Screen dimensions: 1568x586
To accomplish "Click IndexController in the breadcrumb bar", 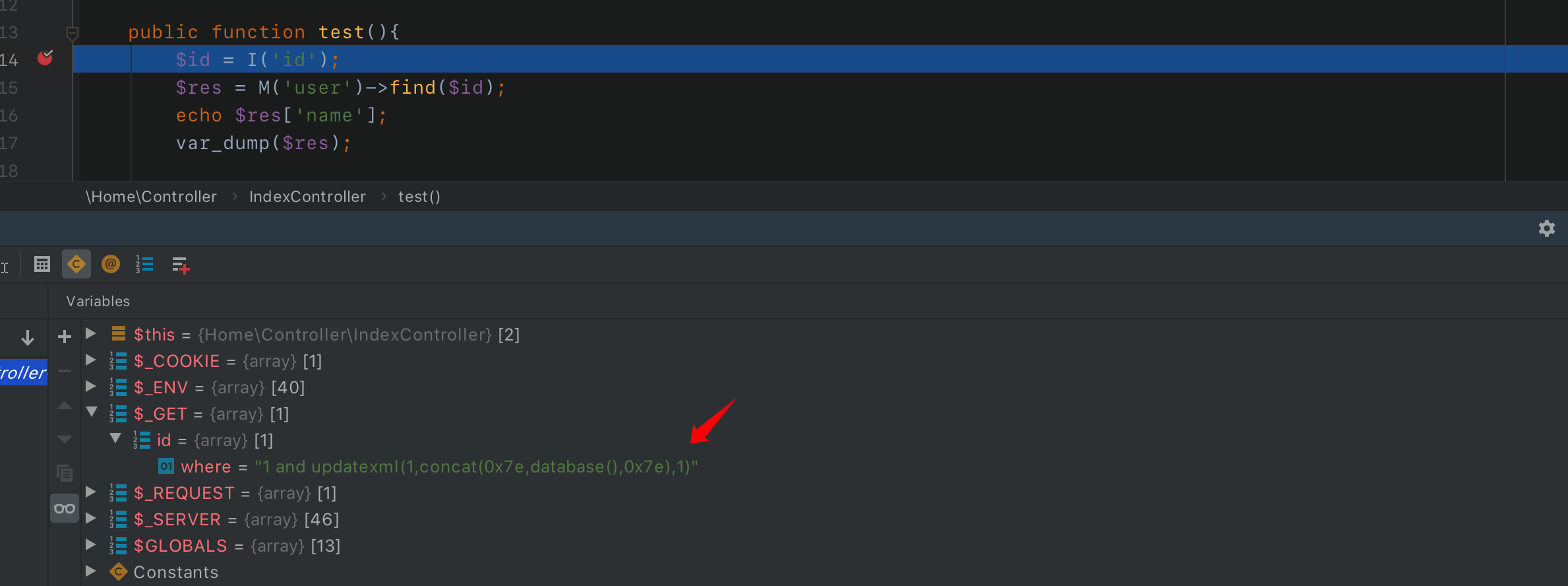I will pos(307,197).
